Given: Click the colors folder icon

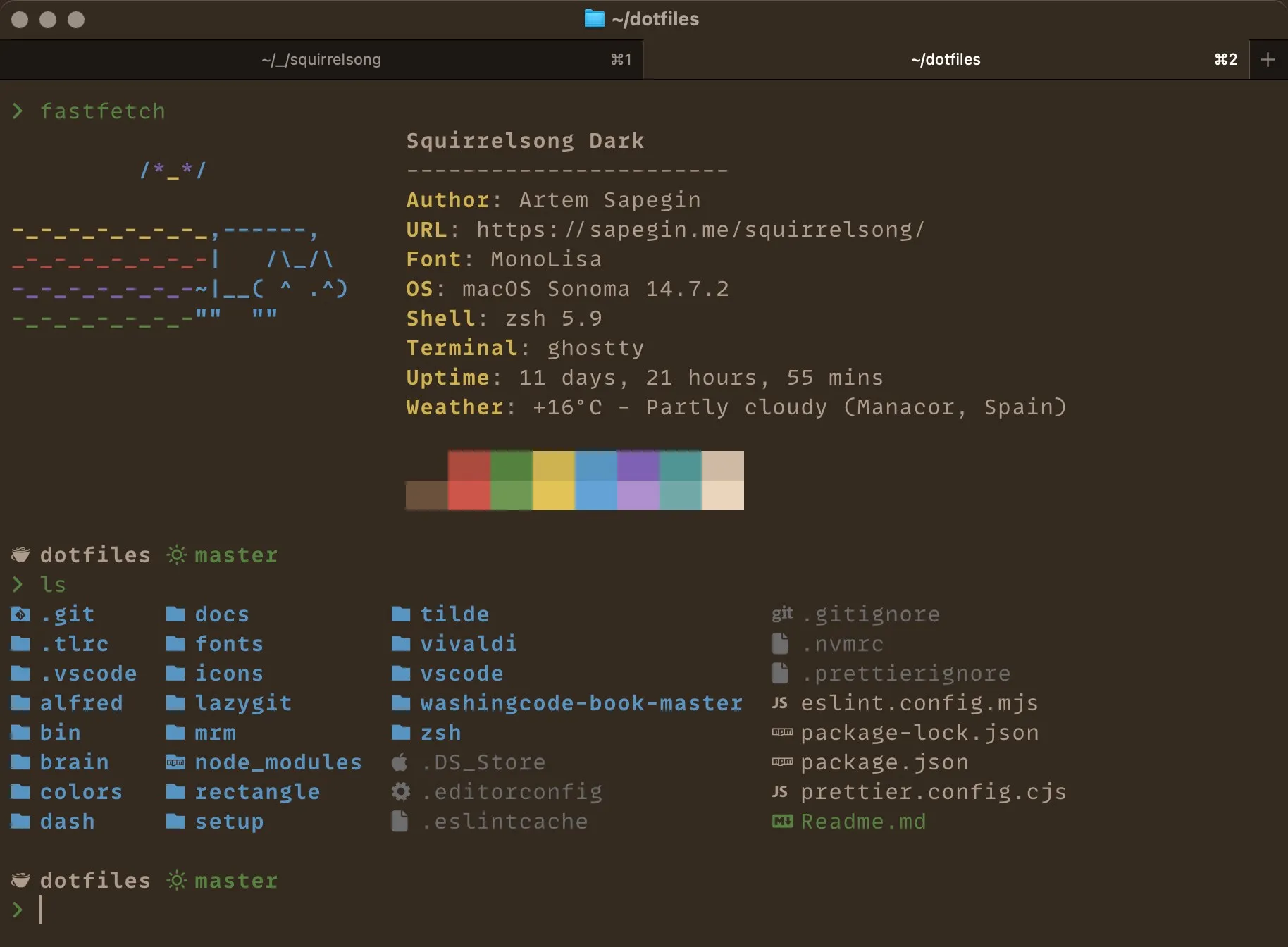Looking at the screenshot, I should point(20,792).
